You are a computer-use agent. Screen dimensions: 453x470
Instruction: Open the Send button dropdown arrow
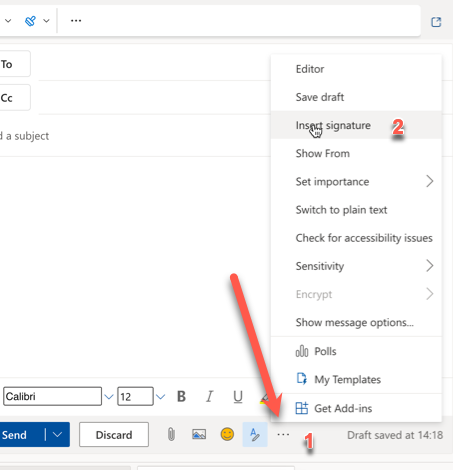point(57,434)
